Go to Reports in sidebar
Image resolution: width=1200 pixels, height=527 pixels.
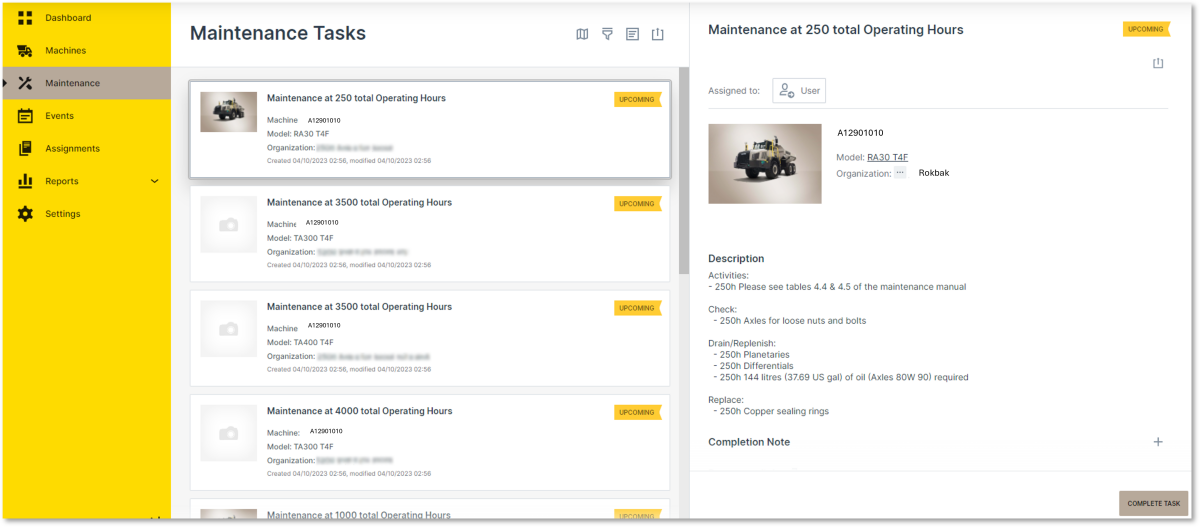tap(62, 181)
